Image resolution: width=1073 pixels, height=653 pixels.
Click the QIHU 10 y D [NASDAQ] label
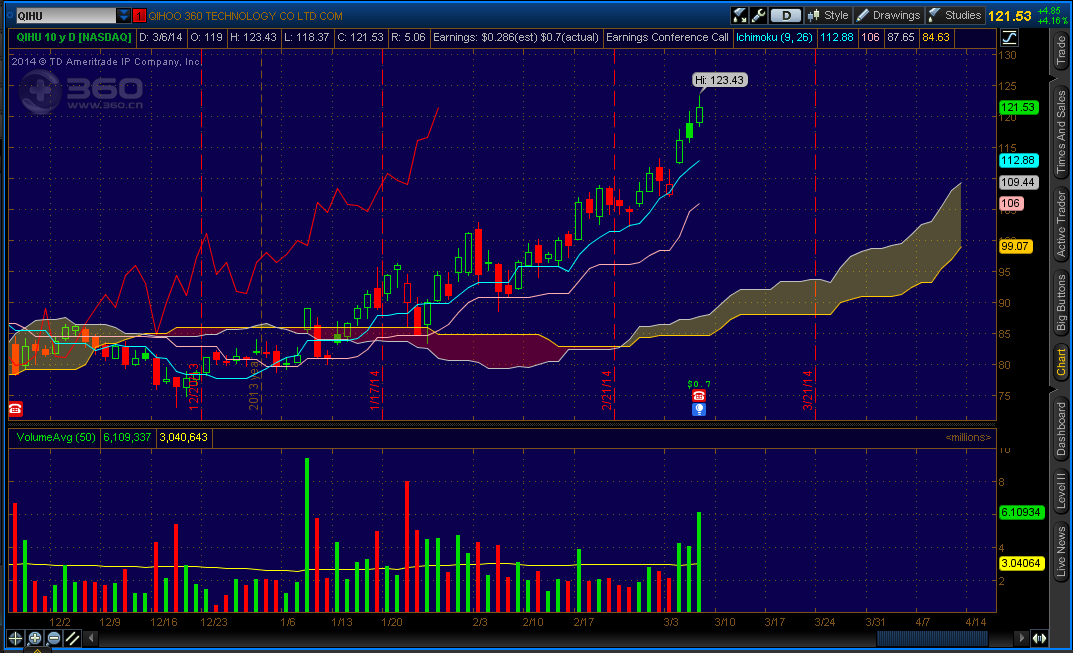pyautogui.click(x=73, y=38)
